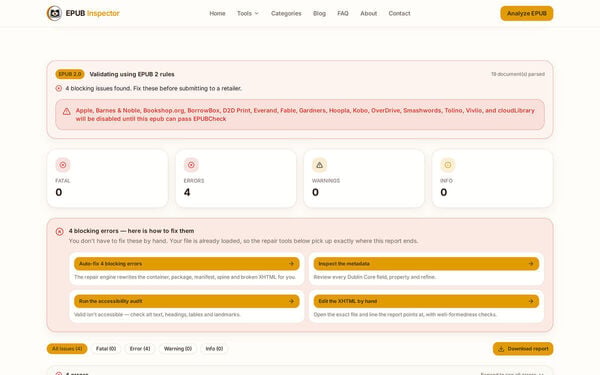Click the arrow on Auto-fix 4 blocking errors
The width and height of the screenshot is (600, 375).
tap(292, 264)
